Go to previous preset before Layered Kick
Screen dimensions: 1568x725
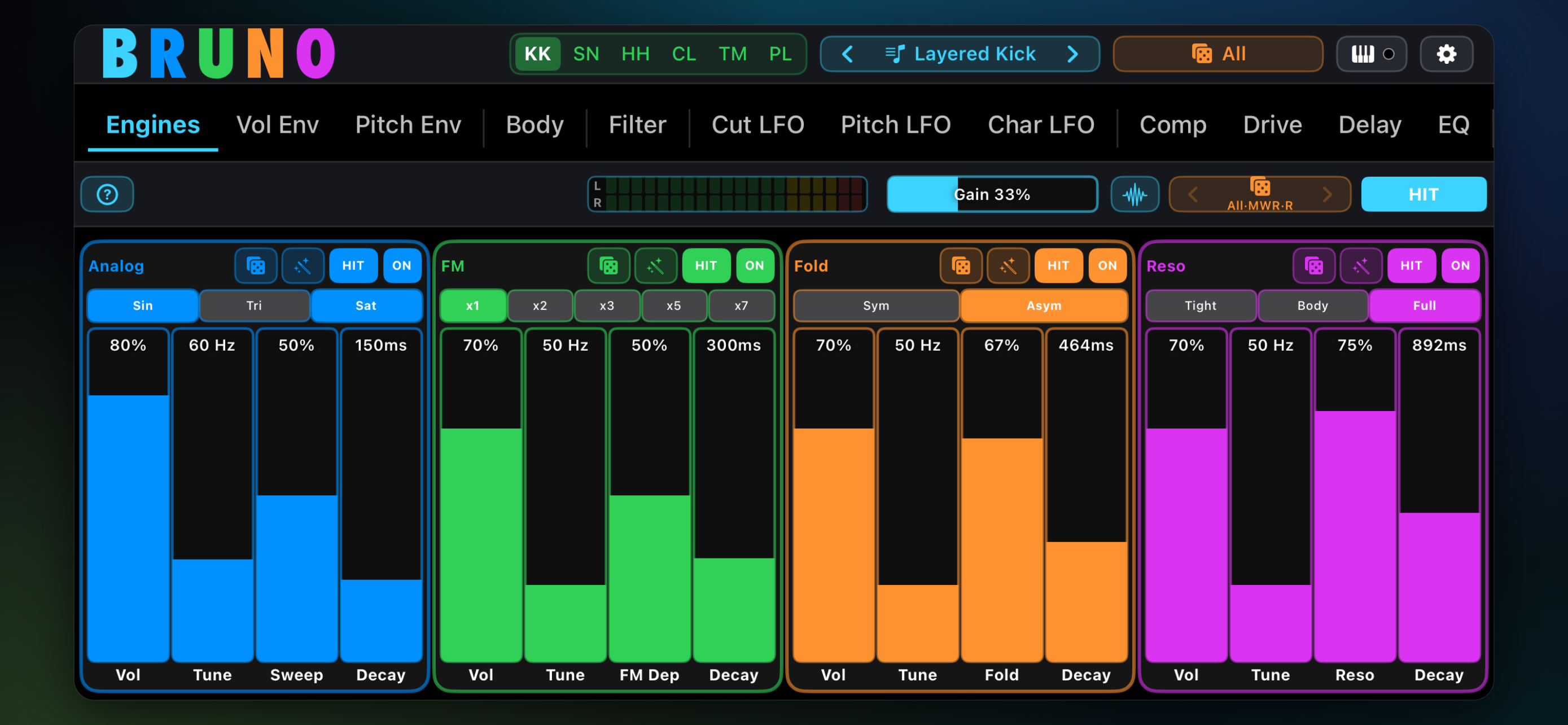tap(847, 54)
